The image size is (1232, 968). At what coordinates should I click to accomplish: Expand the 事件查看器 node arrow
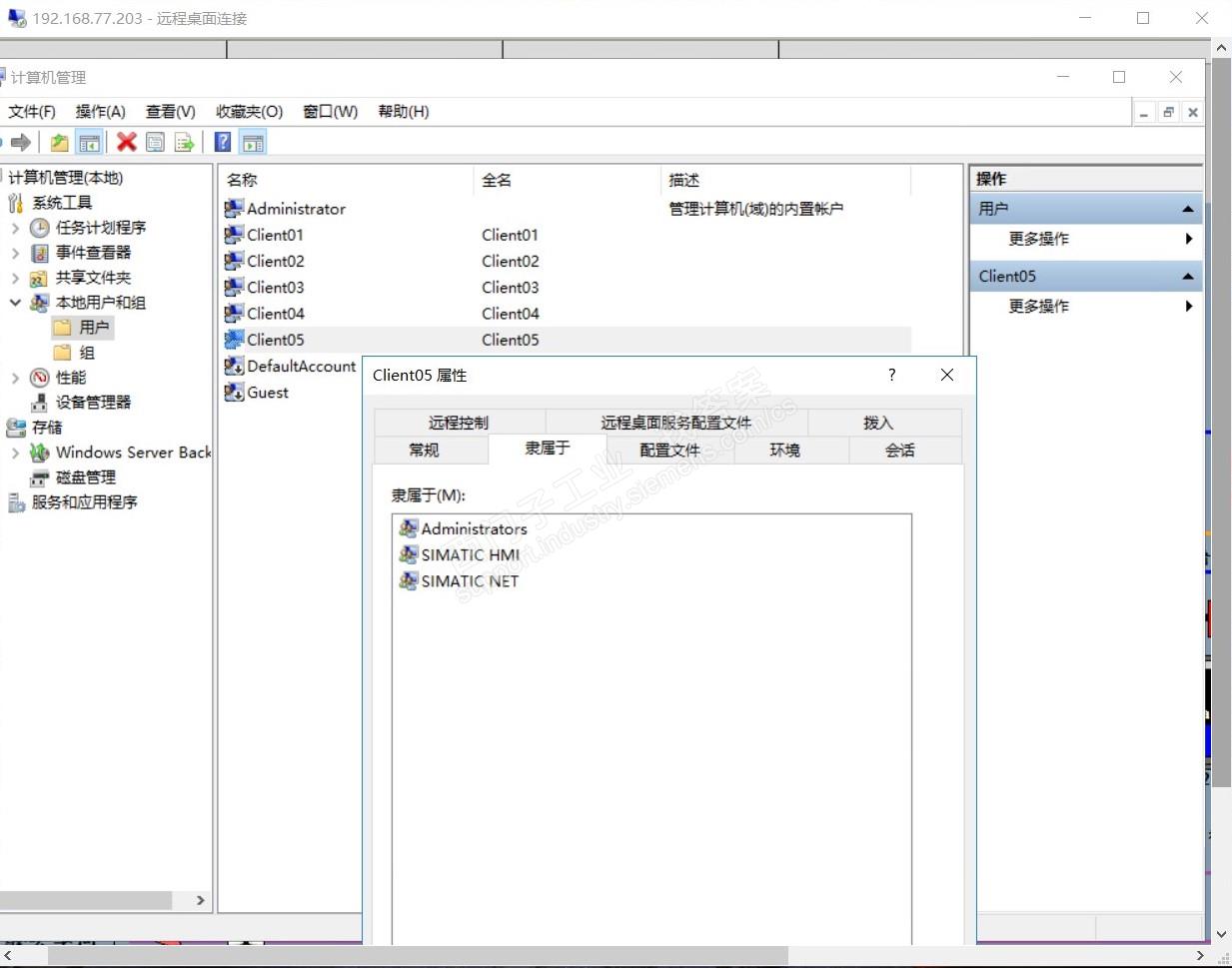click(15, 253)
